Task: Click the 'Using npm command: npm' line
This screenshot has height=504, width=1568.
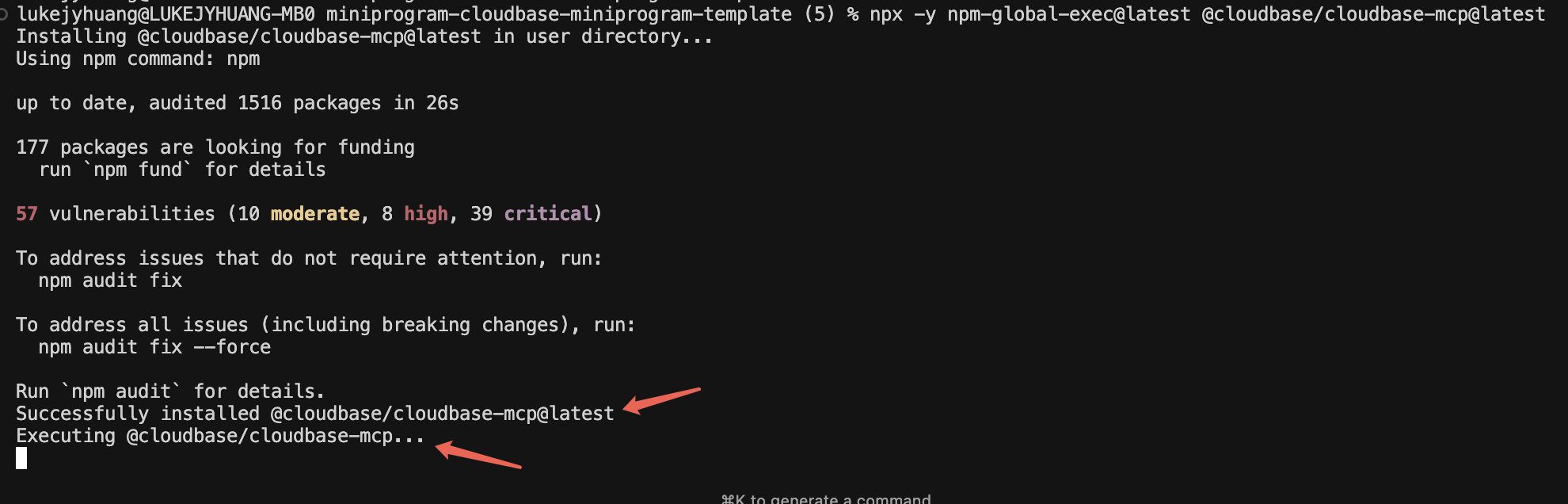Action: pos(138,59)
